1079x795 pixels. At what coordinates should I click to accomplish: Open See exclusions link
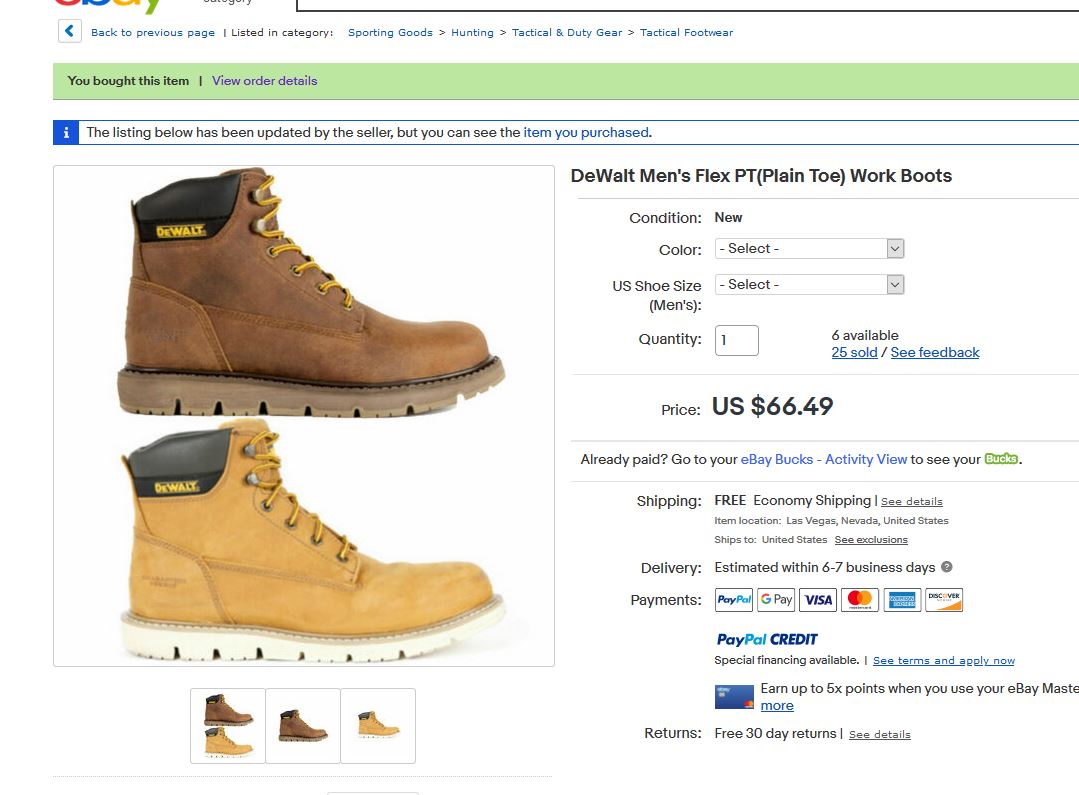871,540
